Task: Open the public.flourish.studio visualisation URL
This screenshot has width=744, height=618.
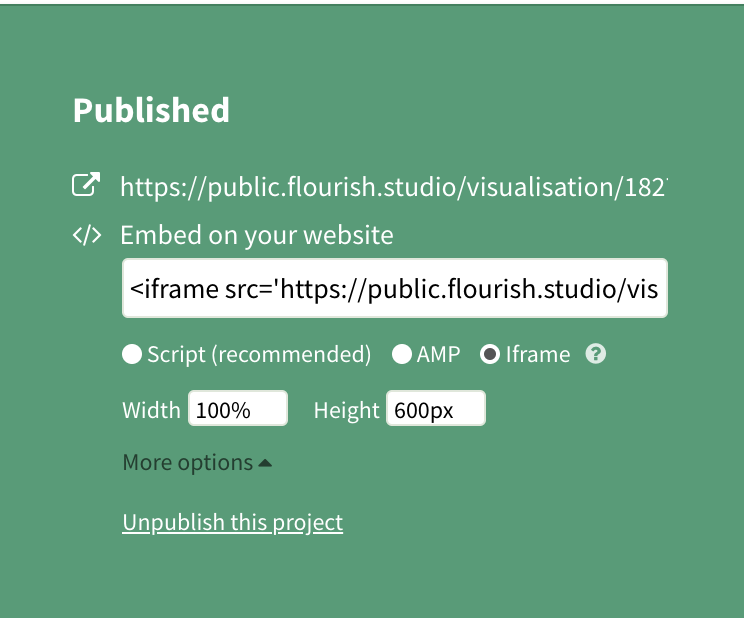Action: click(392, 187)
